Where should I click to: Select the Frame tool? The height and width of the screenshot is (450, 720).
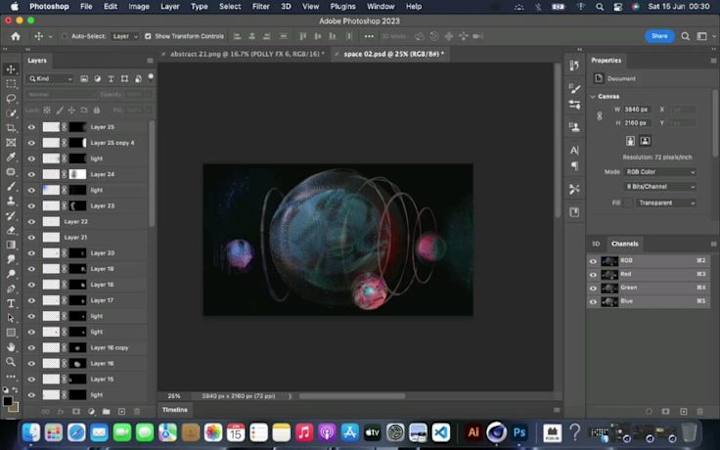11,143
